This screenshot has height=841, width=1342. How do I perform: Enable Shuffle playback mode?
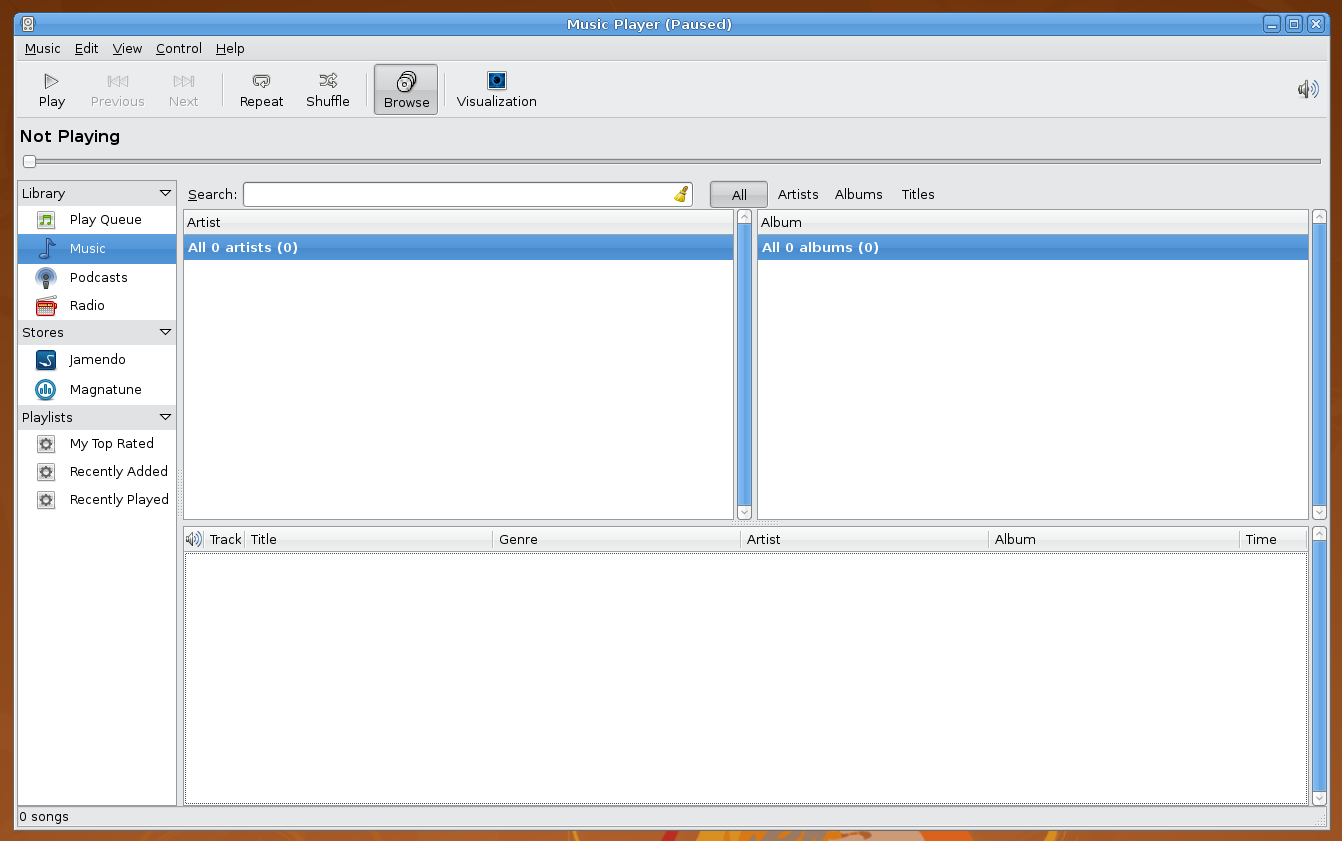(327, 89)
